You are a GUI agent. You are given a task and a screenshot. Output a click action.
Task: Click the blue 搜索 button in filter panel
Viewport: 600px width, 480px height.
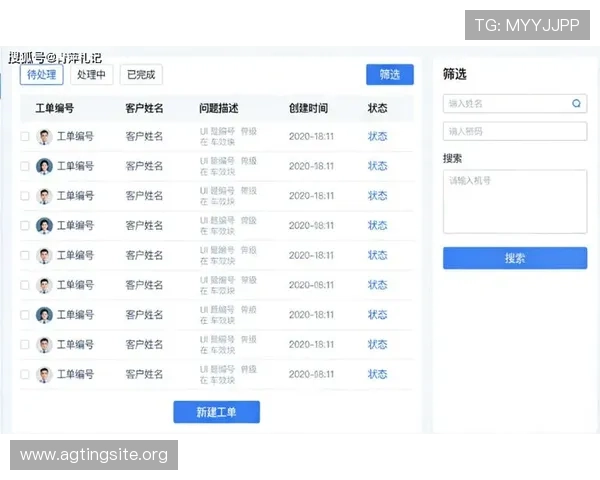(515, 258)
